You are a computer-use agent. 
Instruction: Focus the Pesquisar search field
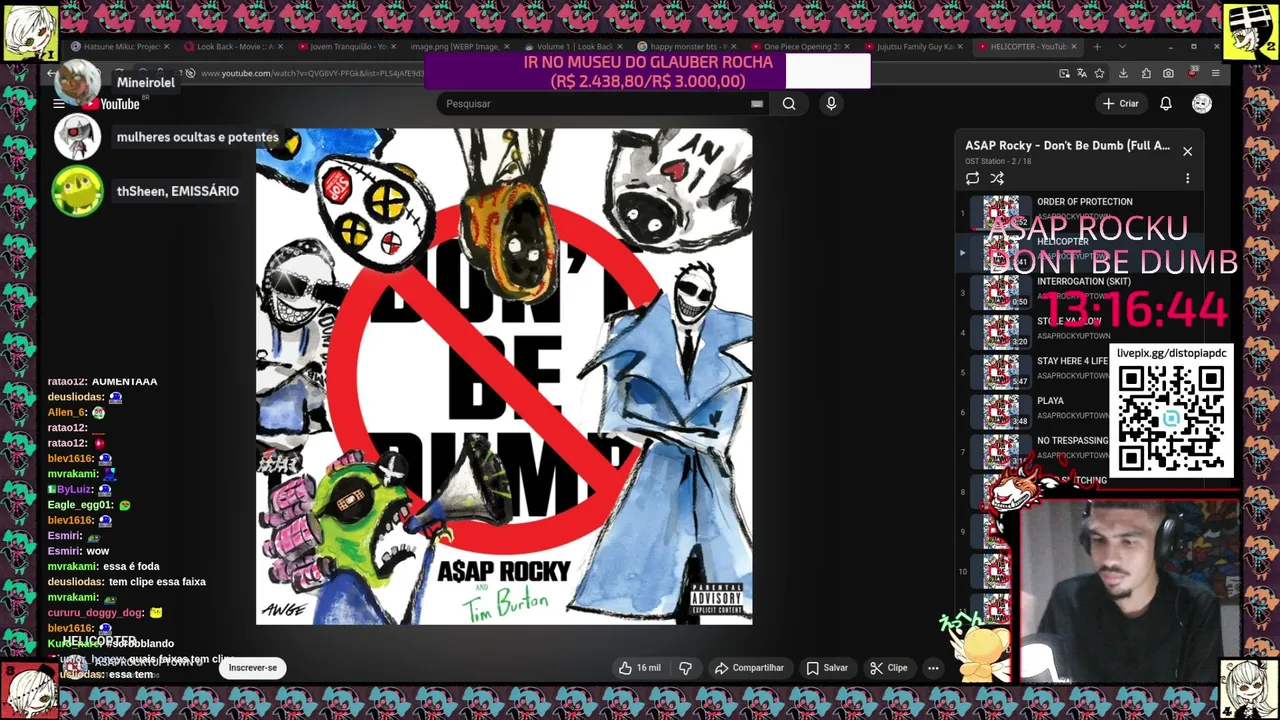tap(604, 104)
